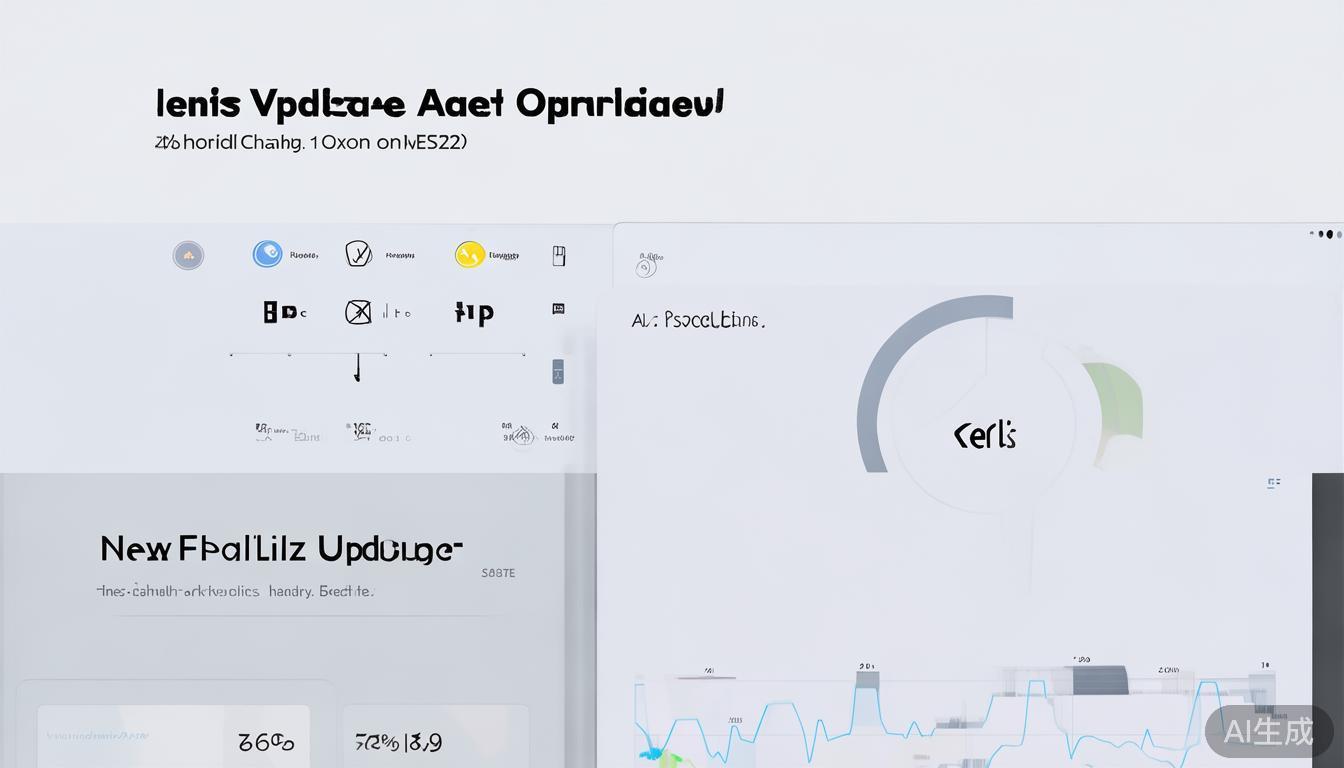The image size is (1344, 768).
Task: Click the crossed-out box icon in second row
Action: tap(358, 313)
